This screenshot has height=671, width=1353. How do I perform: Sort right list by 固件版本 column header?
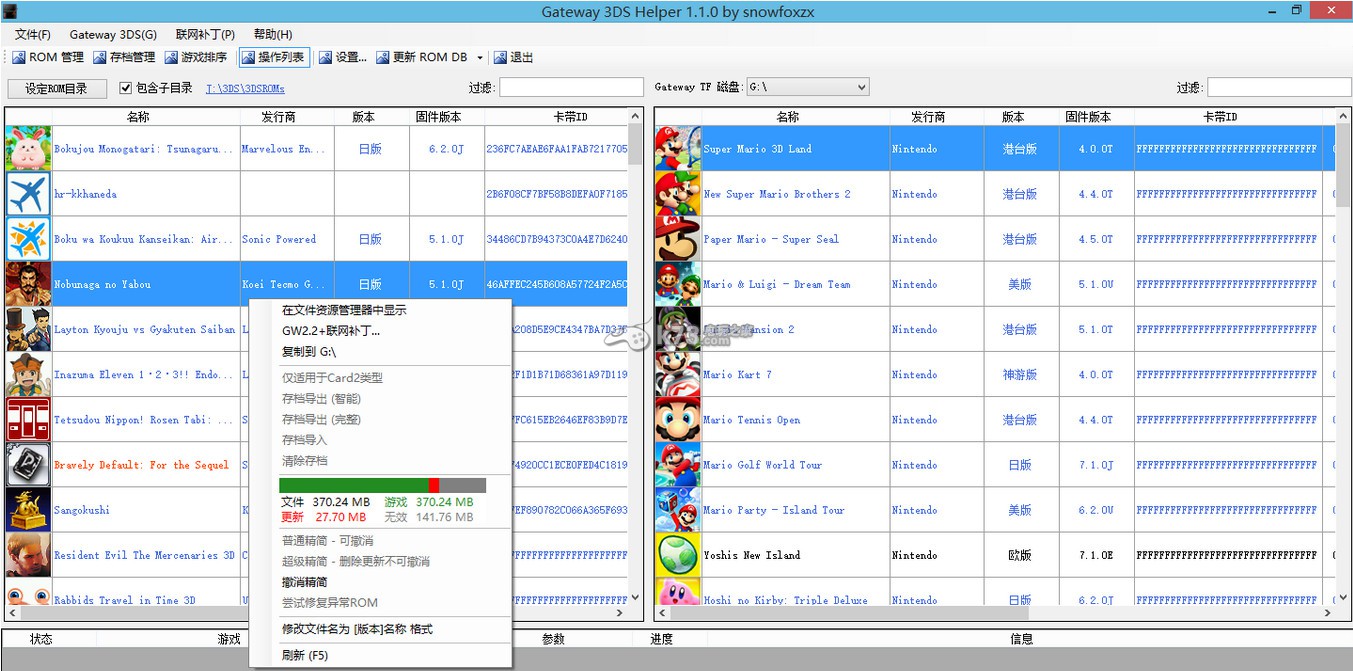(x=1088, y=117)
